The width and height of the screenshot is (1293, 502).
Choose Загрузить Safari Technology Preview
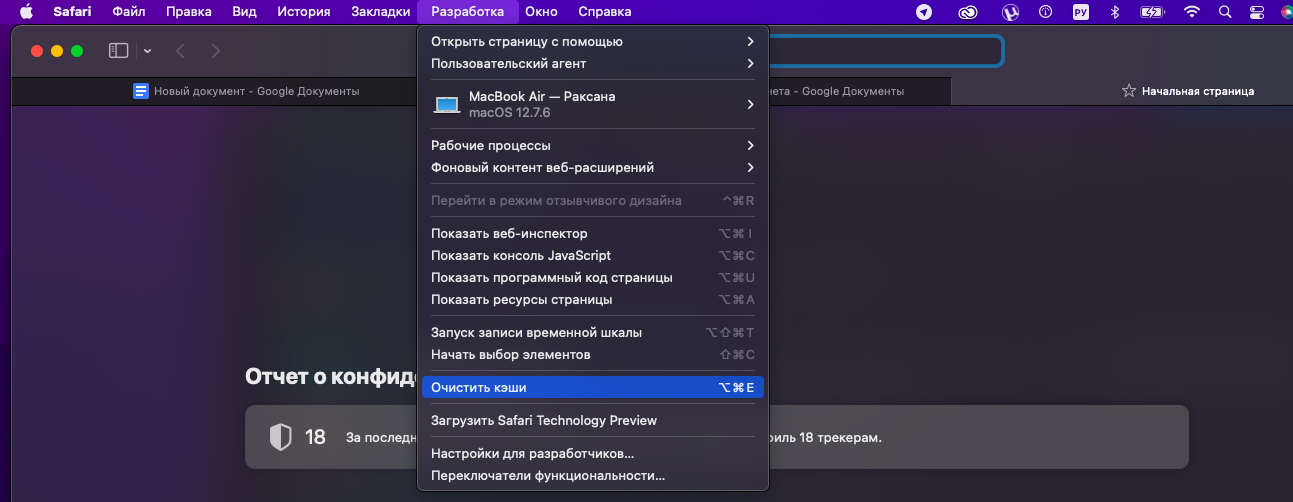pos(593,420)
